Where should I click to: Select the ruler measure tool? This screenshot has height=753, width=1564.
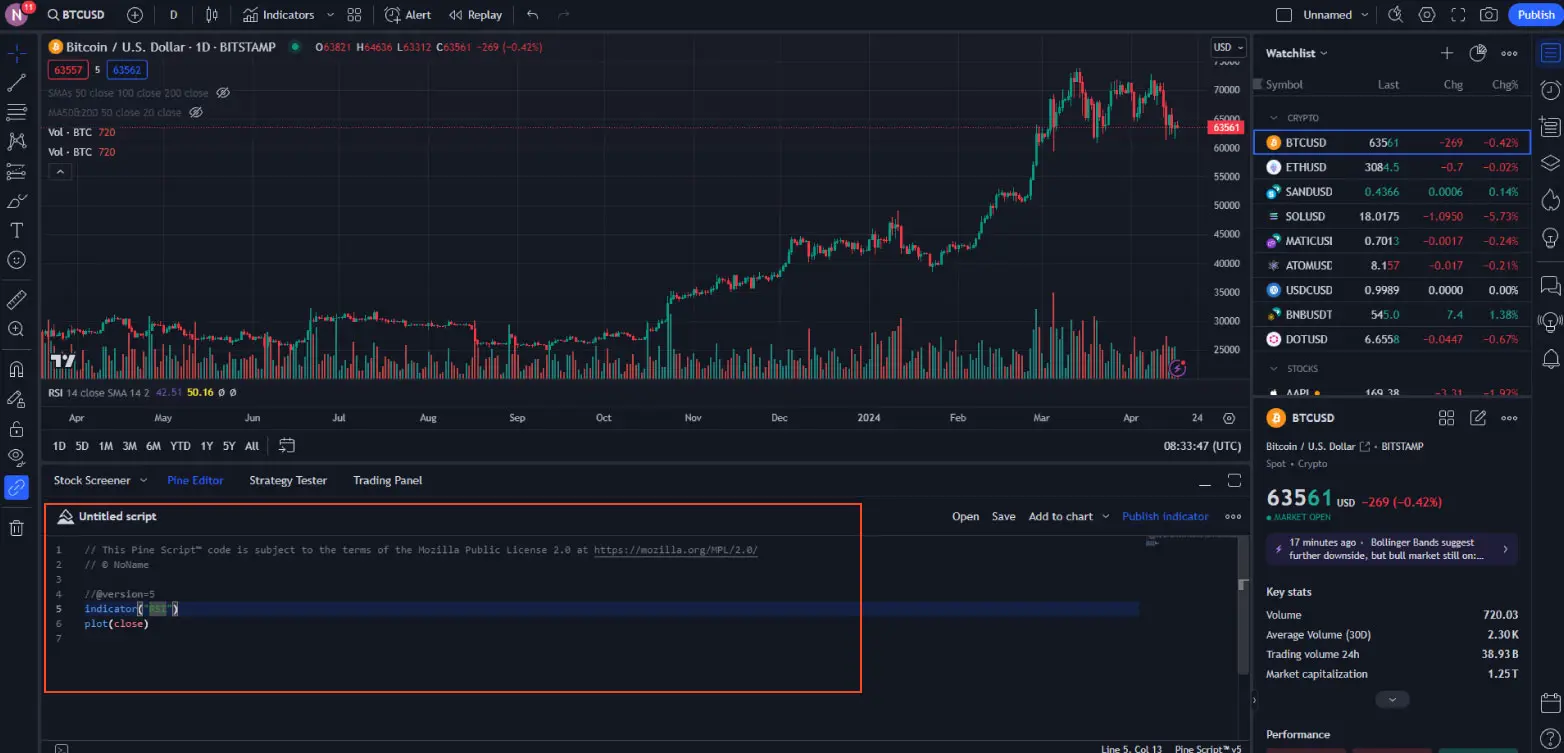coord(17,299)
